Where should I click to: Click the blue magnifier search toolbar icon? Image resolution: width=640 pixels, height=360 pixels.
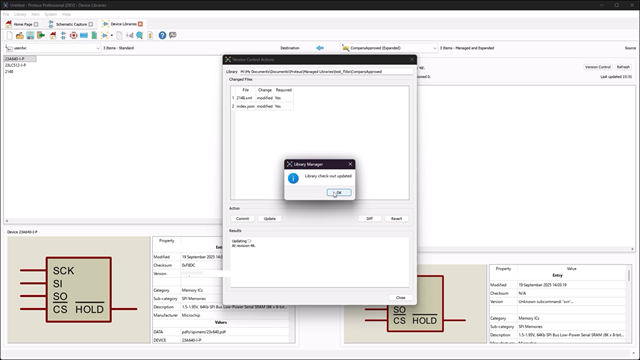tap(140, 36)
